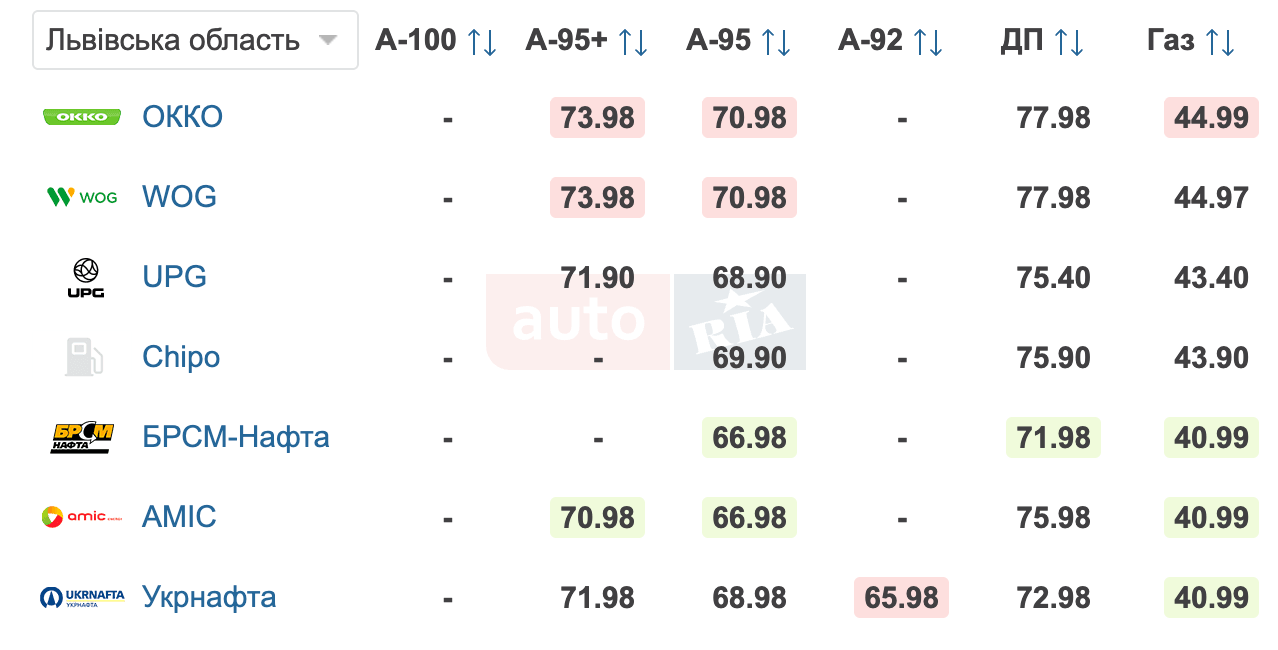Follow the БРСМ-Нафта link

coord(235,437)
